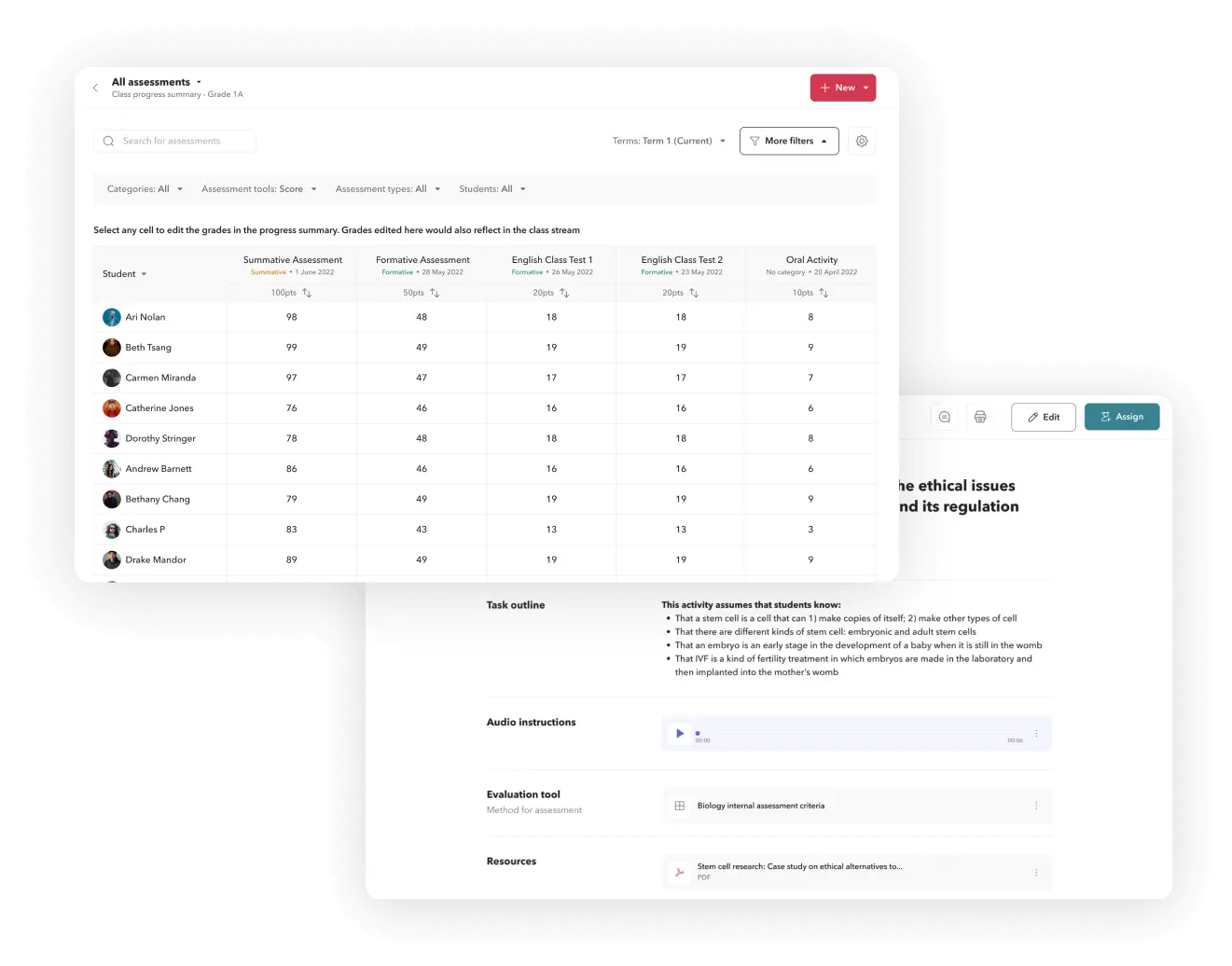
Task: Open the Students: All filter dropdown
Action: point(492,189)
